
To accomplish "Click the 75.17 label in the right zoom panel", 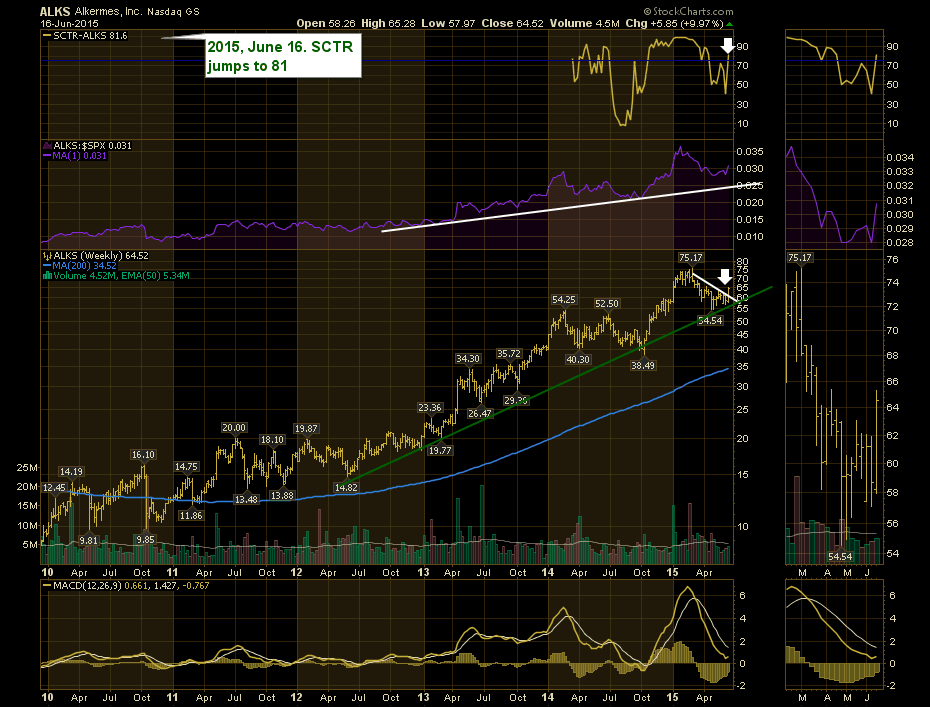I will coord(800,257).
